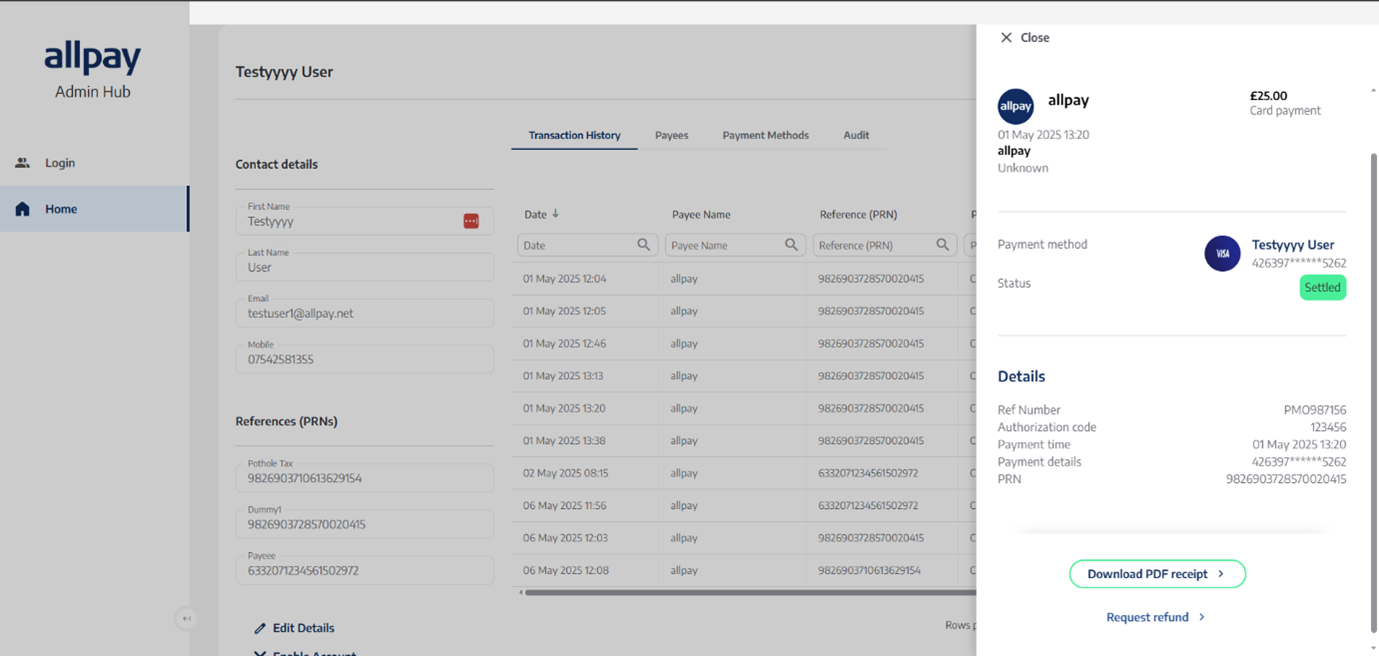Click the Reference (PRN) filter input
Image resolution: width=1379 pixels, height=656 pixels.
click(x=885, y=245)
